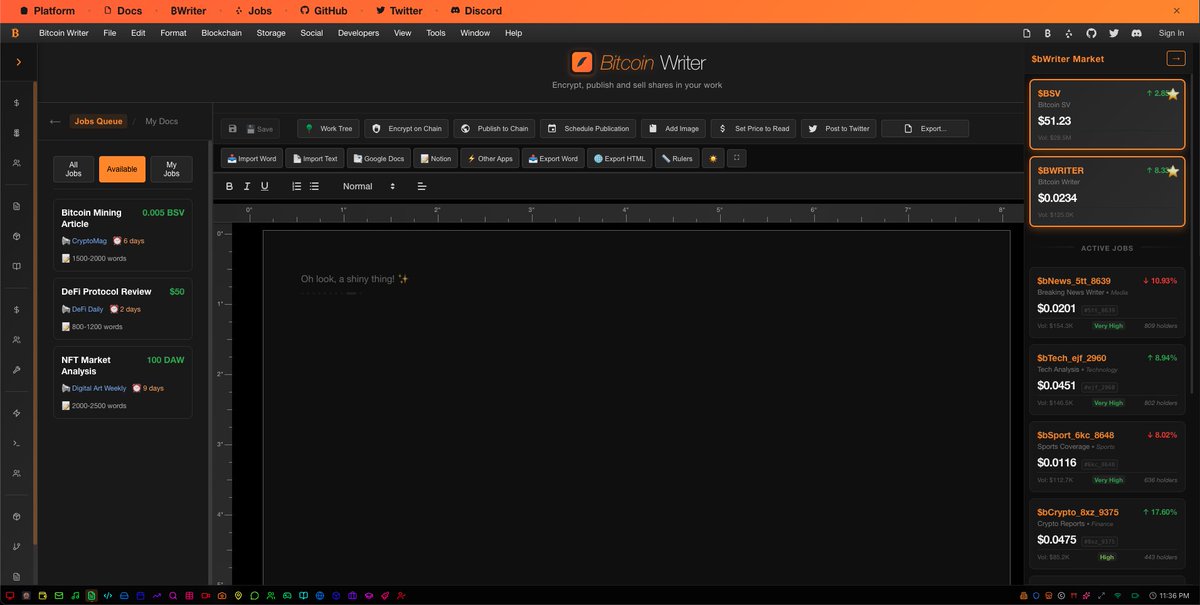1200x605 pixels.
Task: Open the music note app in dock
Action: pyautogui.click(x=76, y=595)
